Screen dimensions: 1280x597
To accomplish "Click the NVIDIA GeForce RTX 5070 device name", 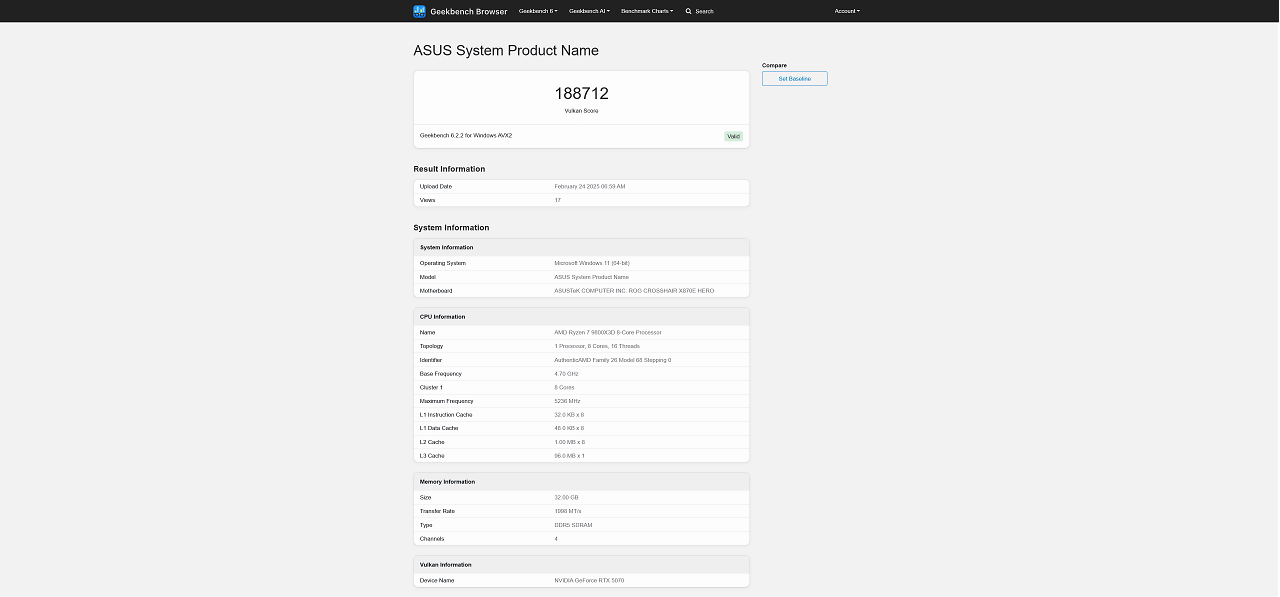I will [589, 580].
